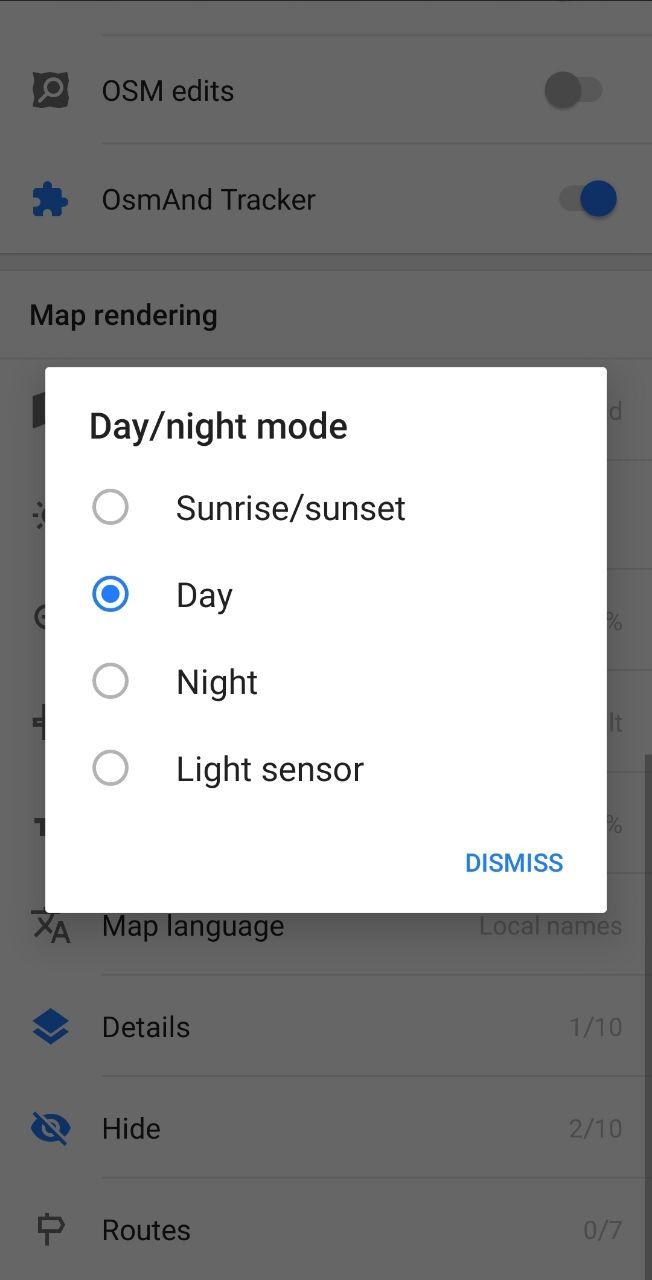
Task: Click the OSM edits magnifier icon
Action: pos(50,91)
